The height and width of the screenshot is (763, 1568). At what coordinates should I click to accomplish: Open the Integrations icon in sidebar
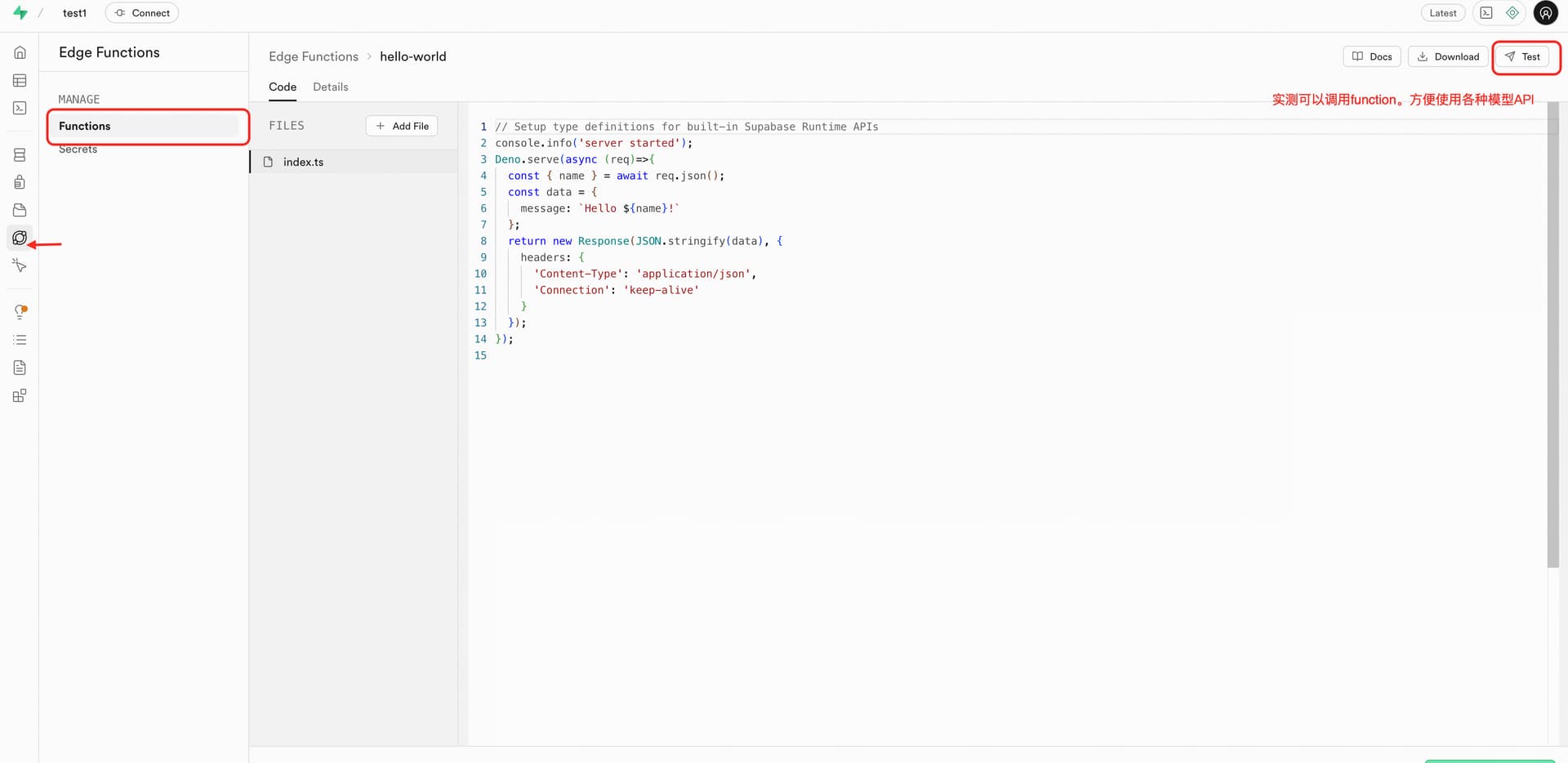click(x=20, y=395)
